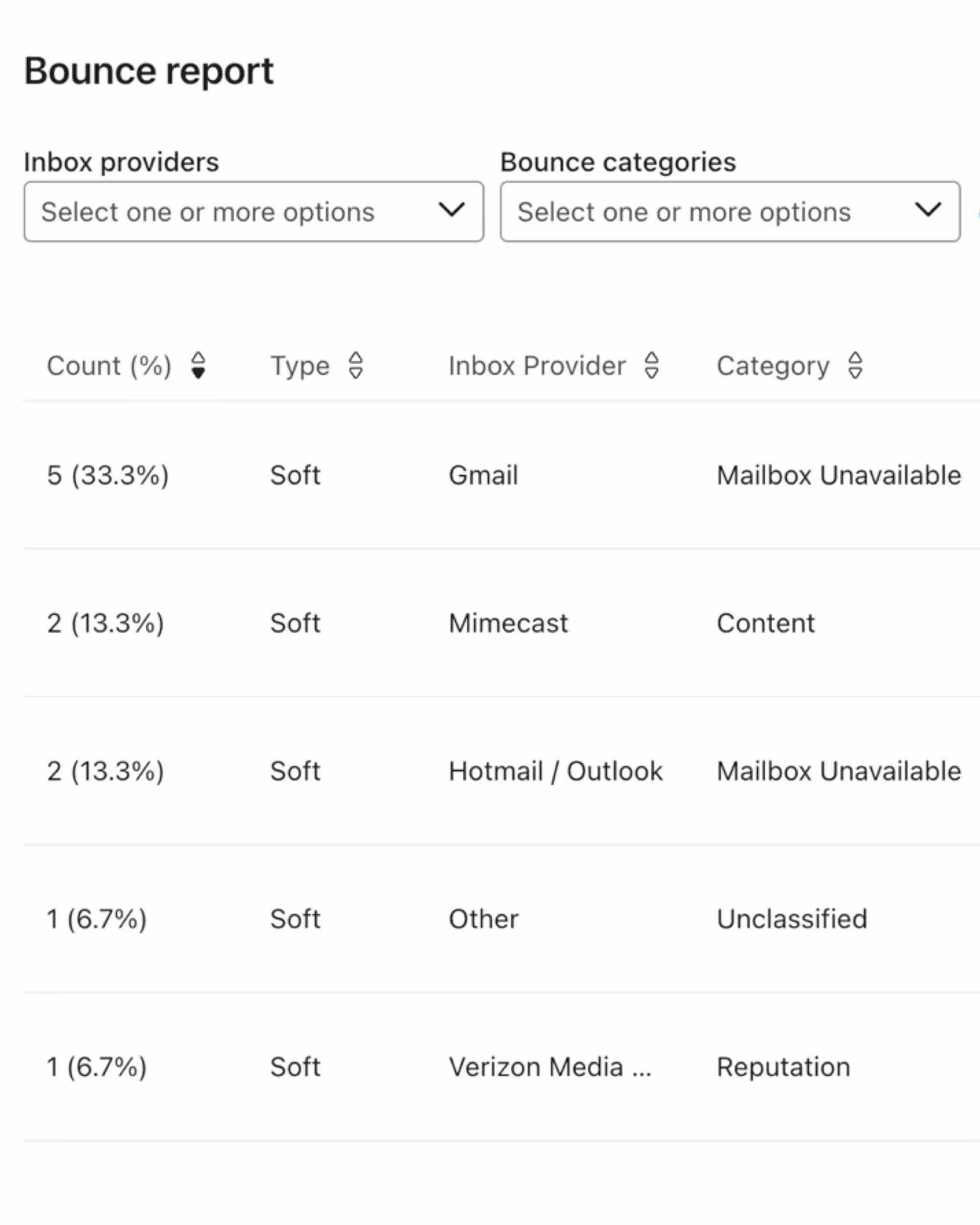
Task: Click the Category column sort arrows
Action: coord(856,366)
